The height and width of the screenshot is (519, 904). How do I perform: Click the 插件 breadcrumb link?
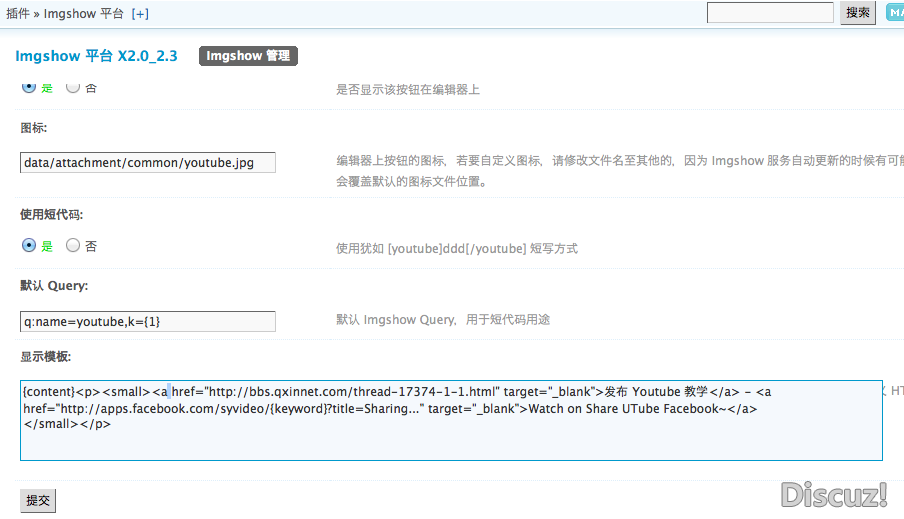[x=17, y=13]
